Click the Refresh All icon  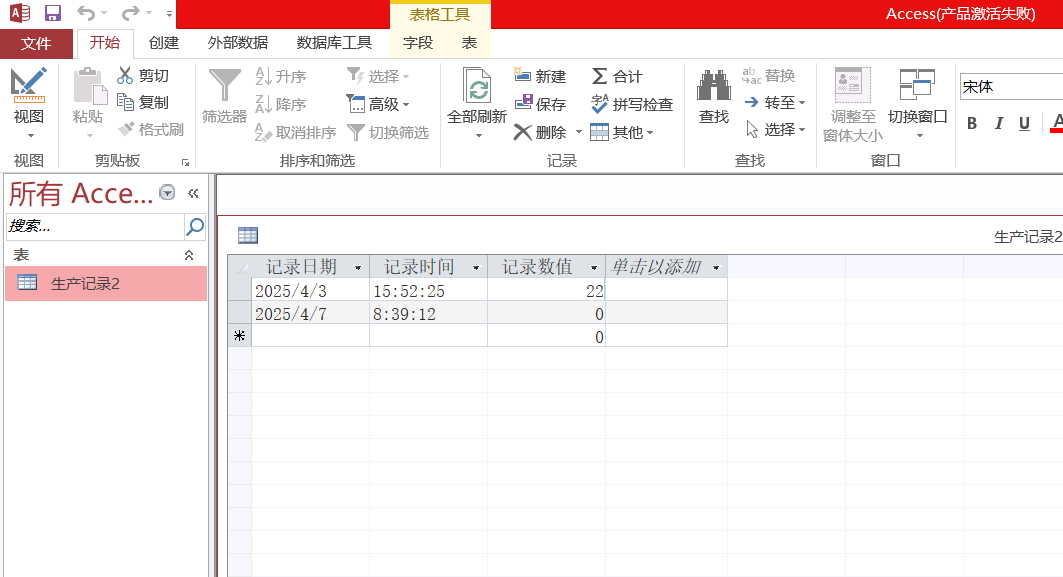coord(477,87)
